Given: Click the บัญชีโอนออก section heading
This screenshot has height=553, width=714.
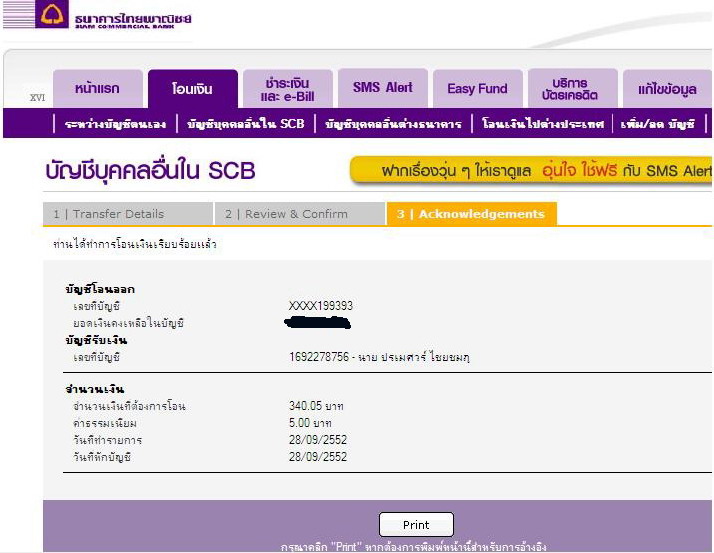Looking at the screenshot, I should tap(100, 289).
